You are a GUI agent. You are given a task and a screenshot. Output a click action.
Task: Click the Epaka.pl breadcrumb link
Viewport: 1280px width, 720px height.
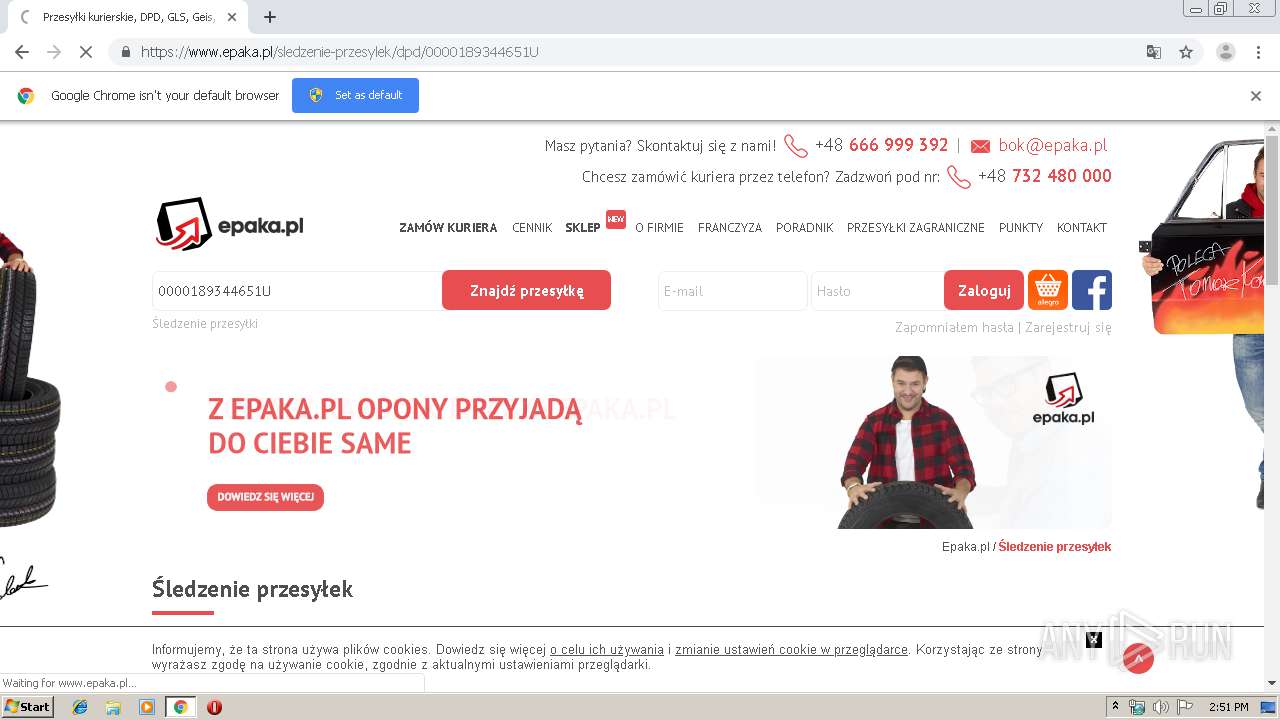965,547
